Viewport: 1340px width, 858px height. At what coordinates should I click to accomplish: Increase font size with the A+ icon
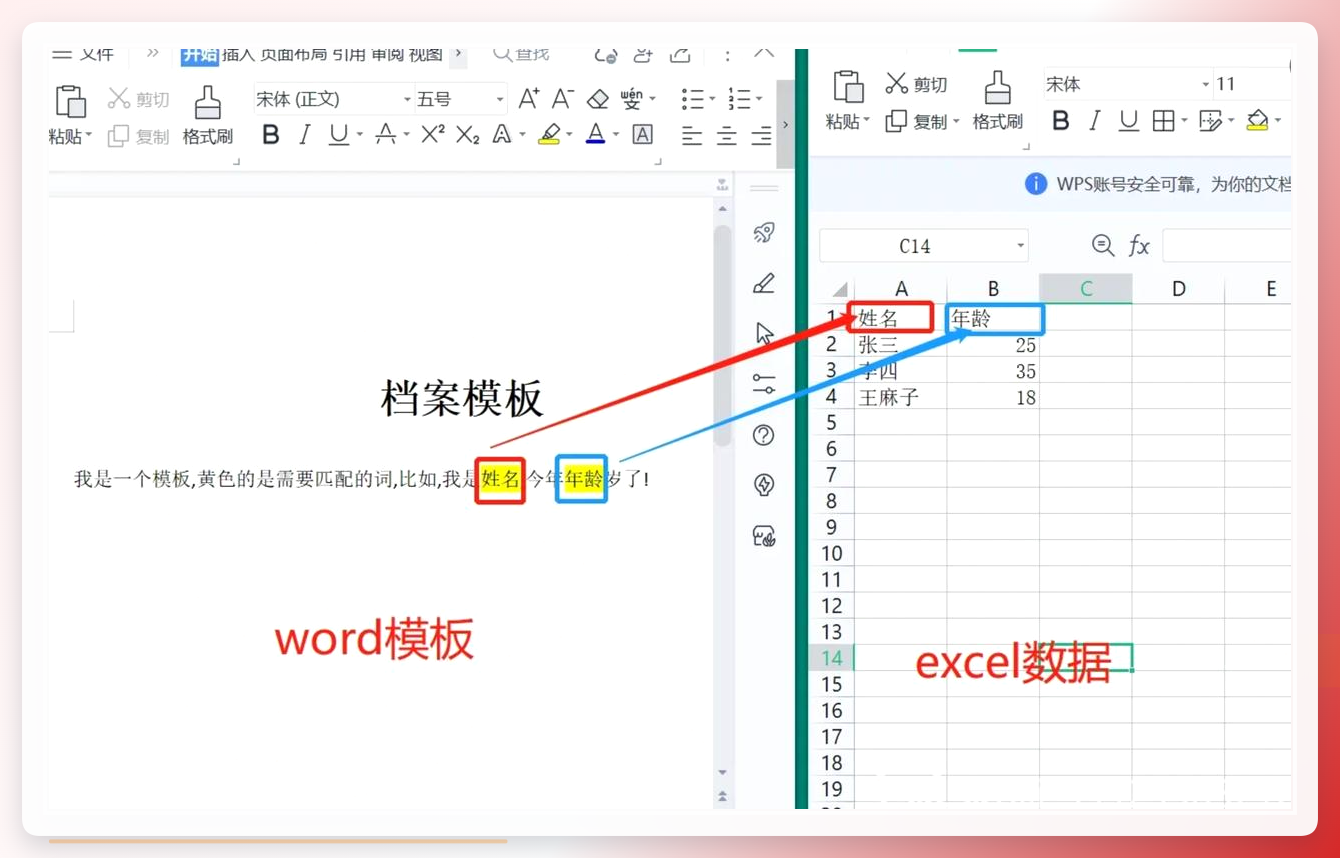[529, 98]
